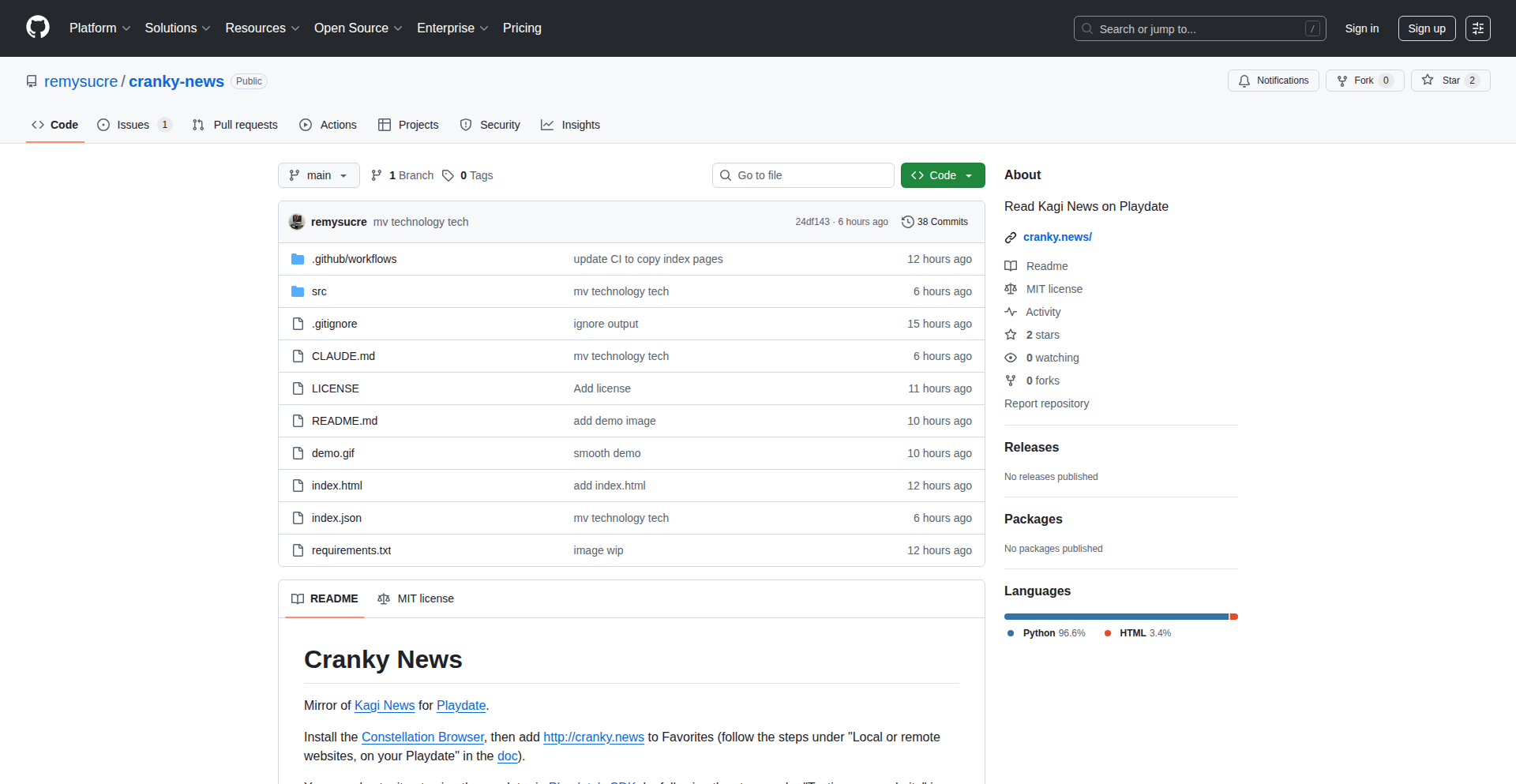Click the Star icon for this repo
Viewport: 1516px width, 784px height.
[1428, 80]
